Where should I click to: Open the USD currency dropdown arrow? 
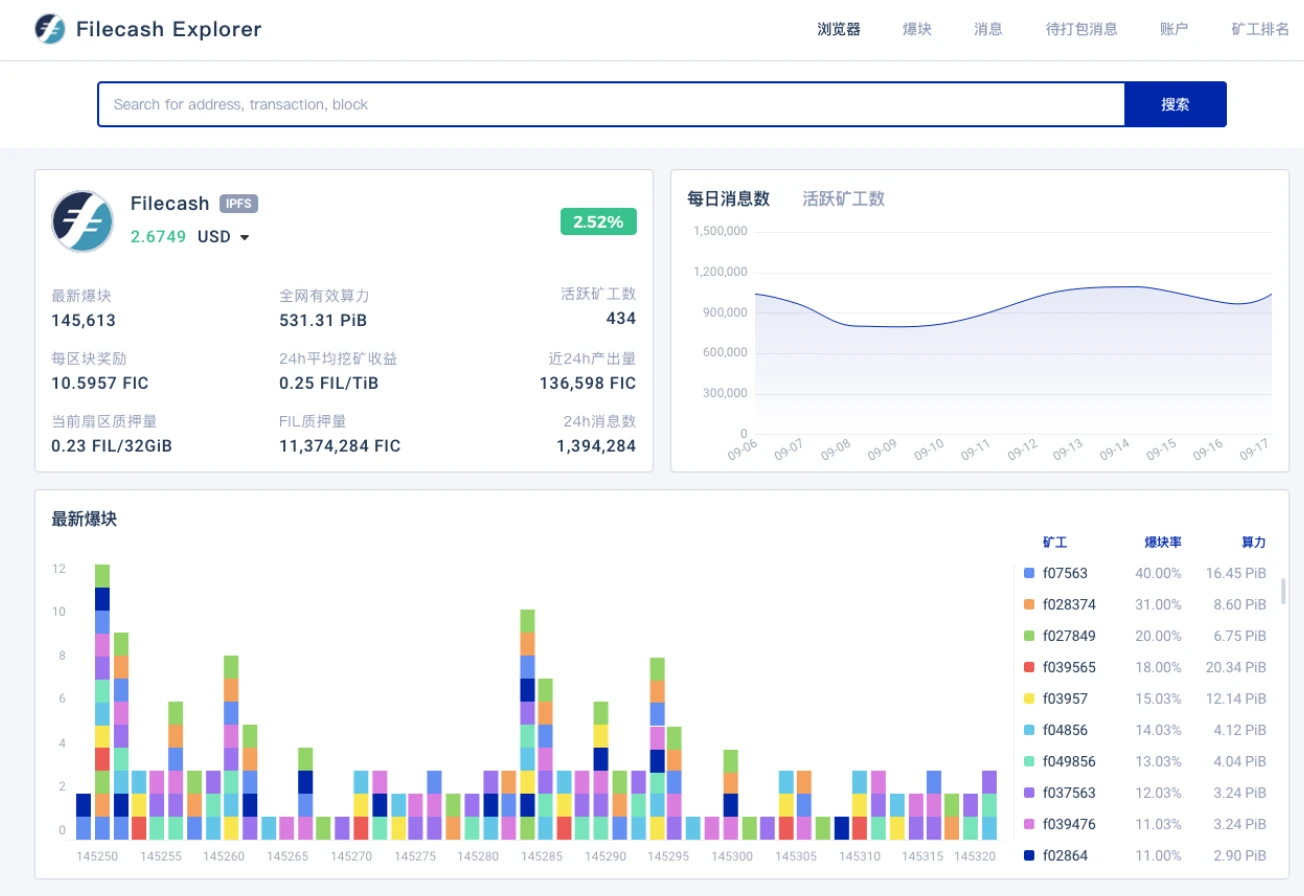tap(244, 238)
